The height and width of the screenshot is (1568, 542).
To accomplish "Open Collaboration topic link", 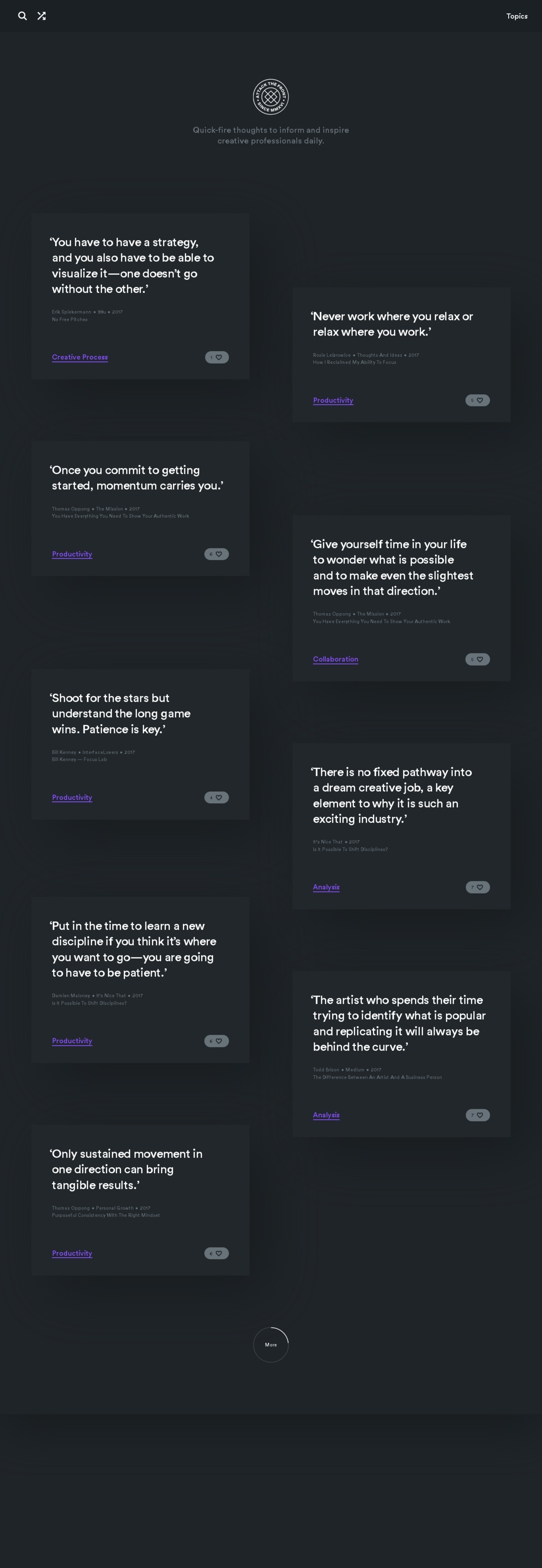I will pyautogui.click(x=336, y=659).
